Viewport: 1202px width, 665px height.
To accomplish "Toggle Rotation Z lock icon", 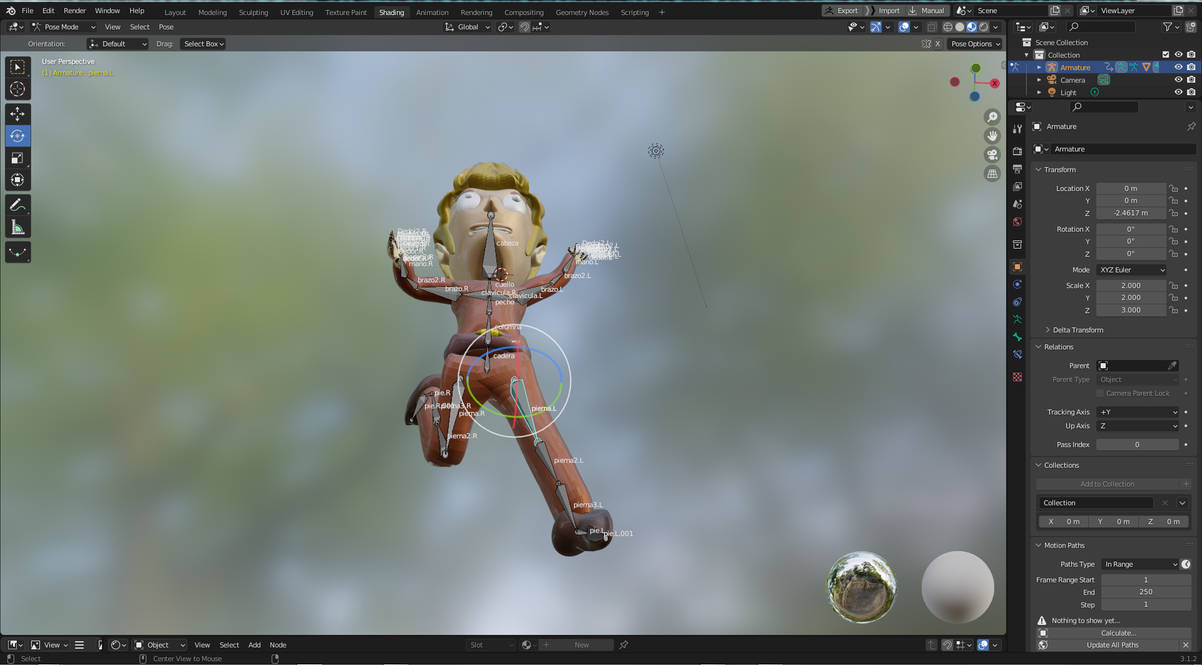I will click(x=1173, y=253).
